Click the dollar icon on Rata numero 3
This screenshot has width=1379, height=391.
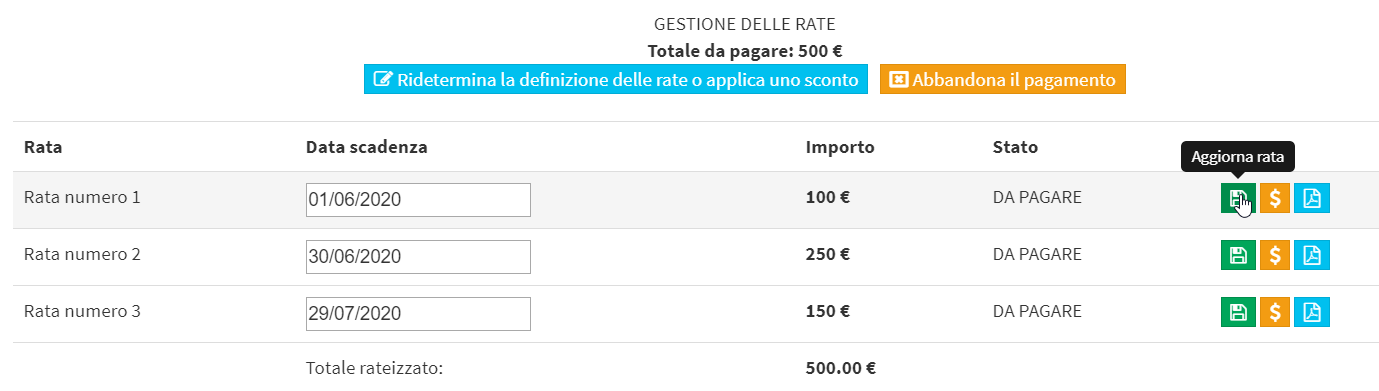click(x=1275, y=312)
